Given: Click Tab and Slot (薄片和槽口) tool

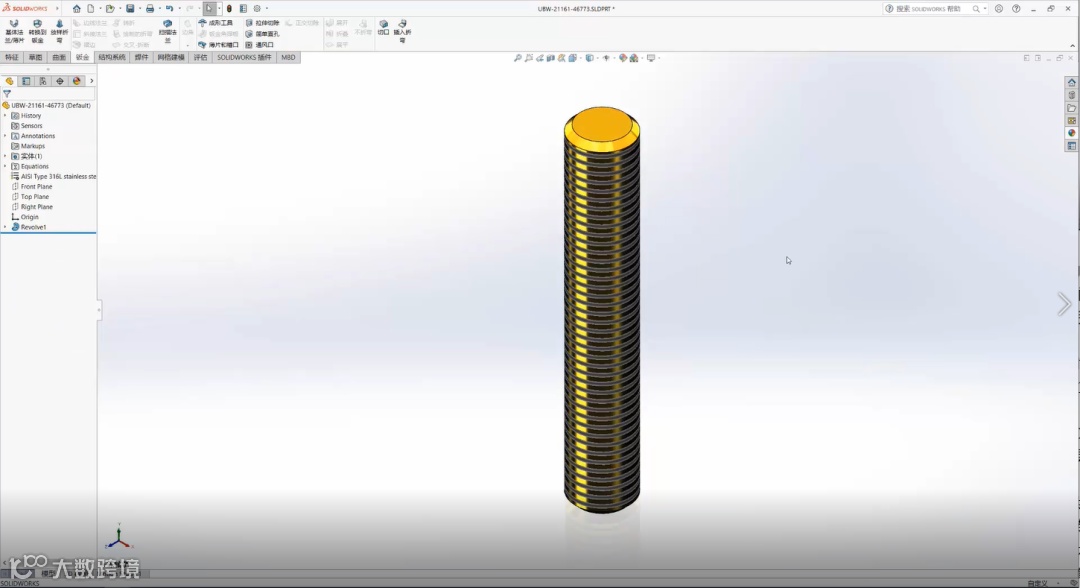Looking at the screenshot, I should pyautogui.click(x=218, y=45).
